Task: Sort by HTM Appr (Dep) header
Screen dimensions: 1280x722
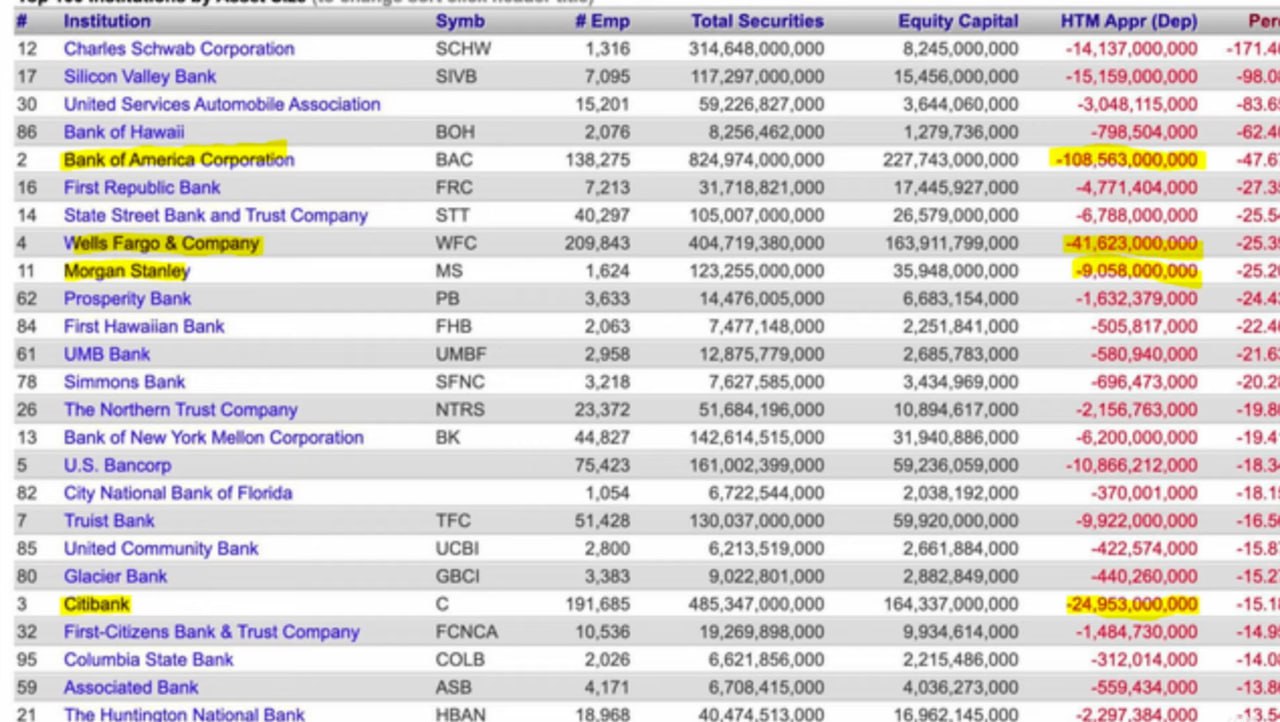Action: tap(1128, 20)
